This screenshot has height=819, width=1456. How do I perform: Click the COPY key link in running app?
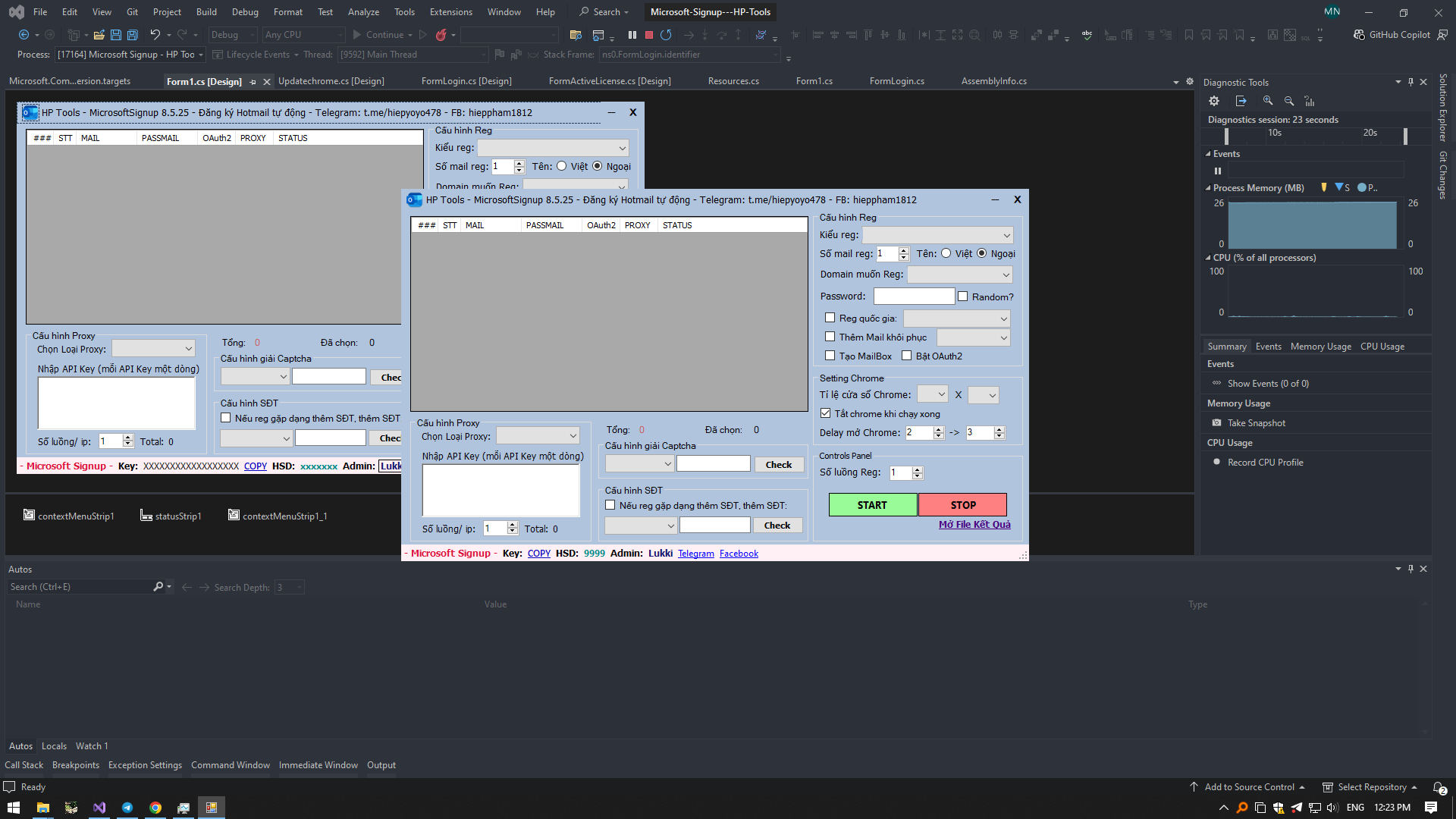pos(539,554)
